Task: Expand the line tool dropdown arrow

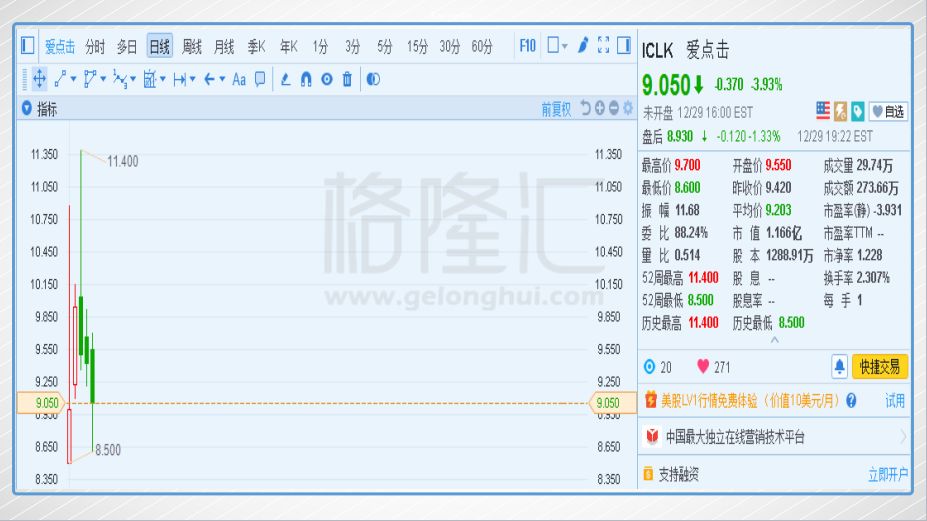Action: click(73, 79)
